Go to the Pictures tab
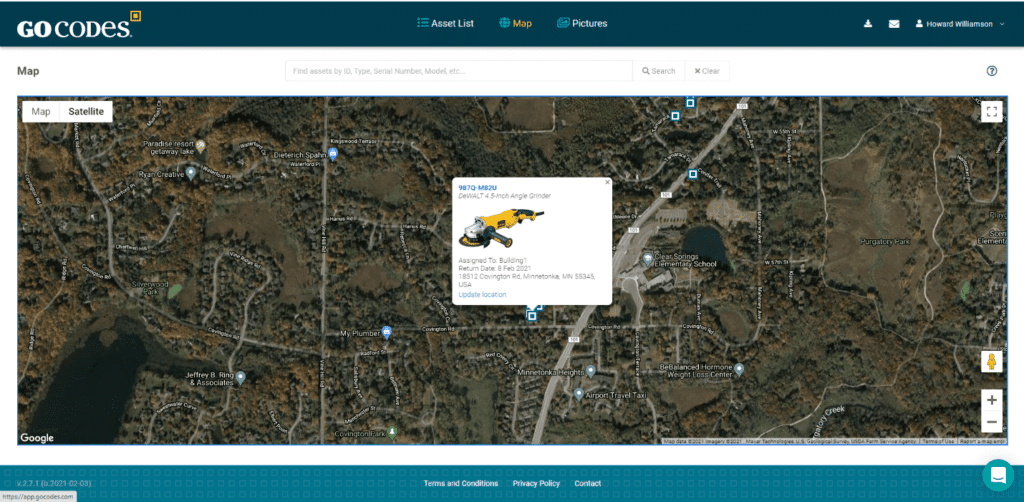1024x502 pixels. pos(582,23)
